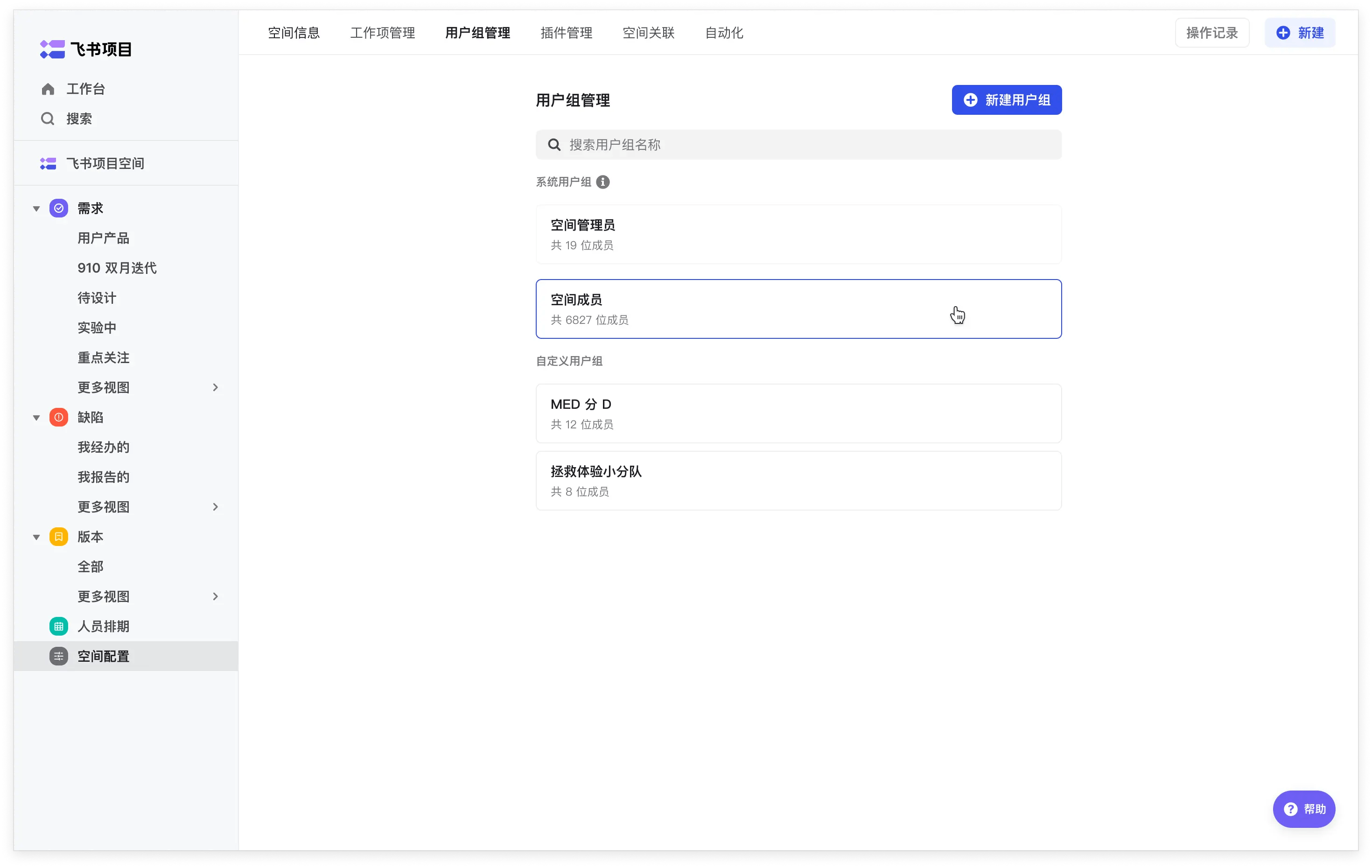
Task: Click the 共 8 位成员 text
Action: (580, 491)
